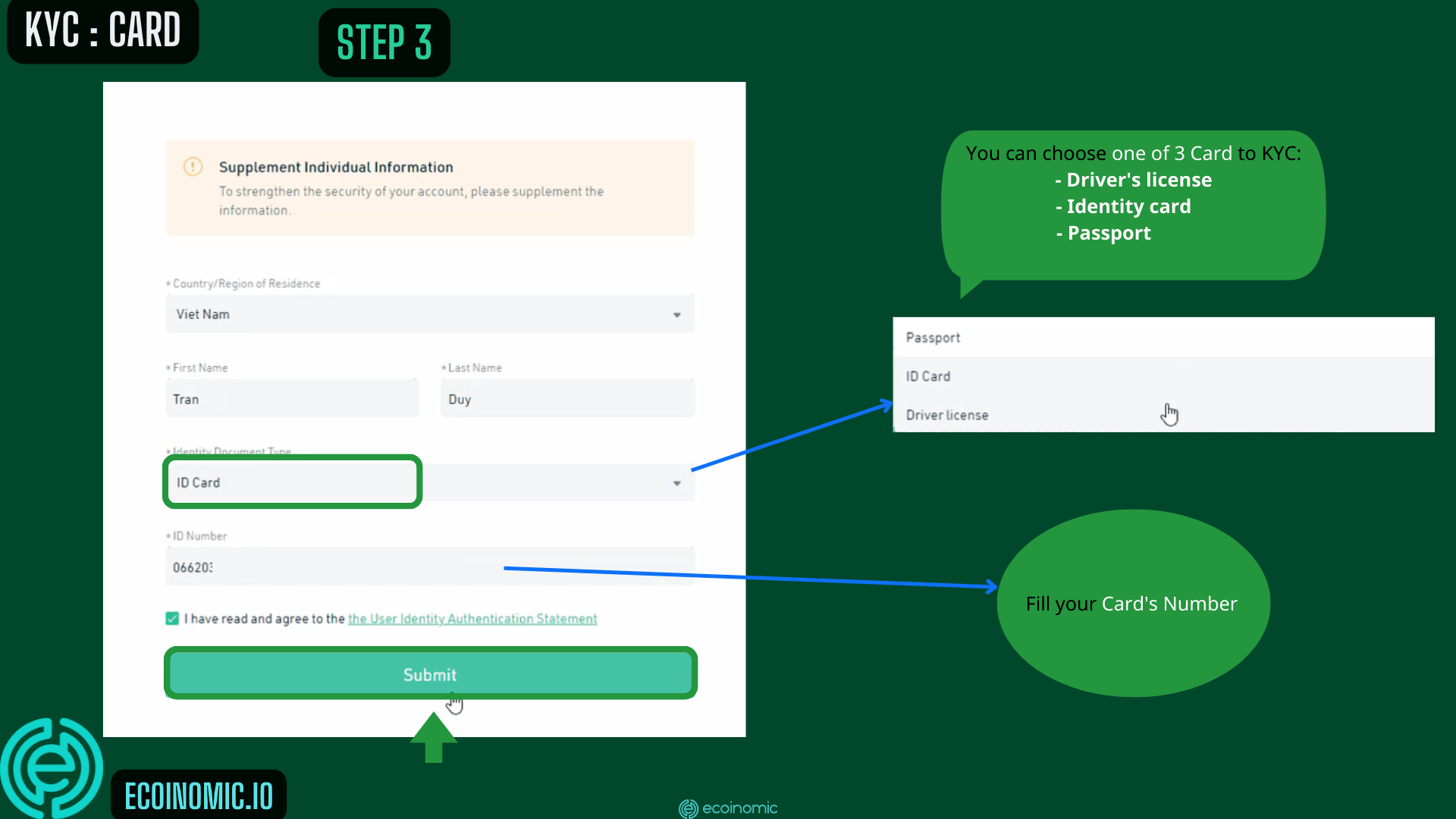This screenshot has height=819, width=1456.
Task: Open the Country/Region of Residence dropdown
Action: tap(676, 314)
